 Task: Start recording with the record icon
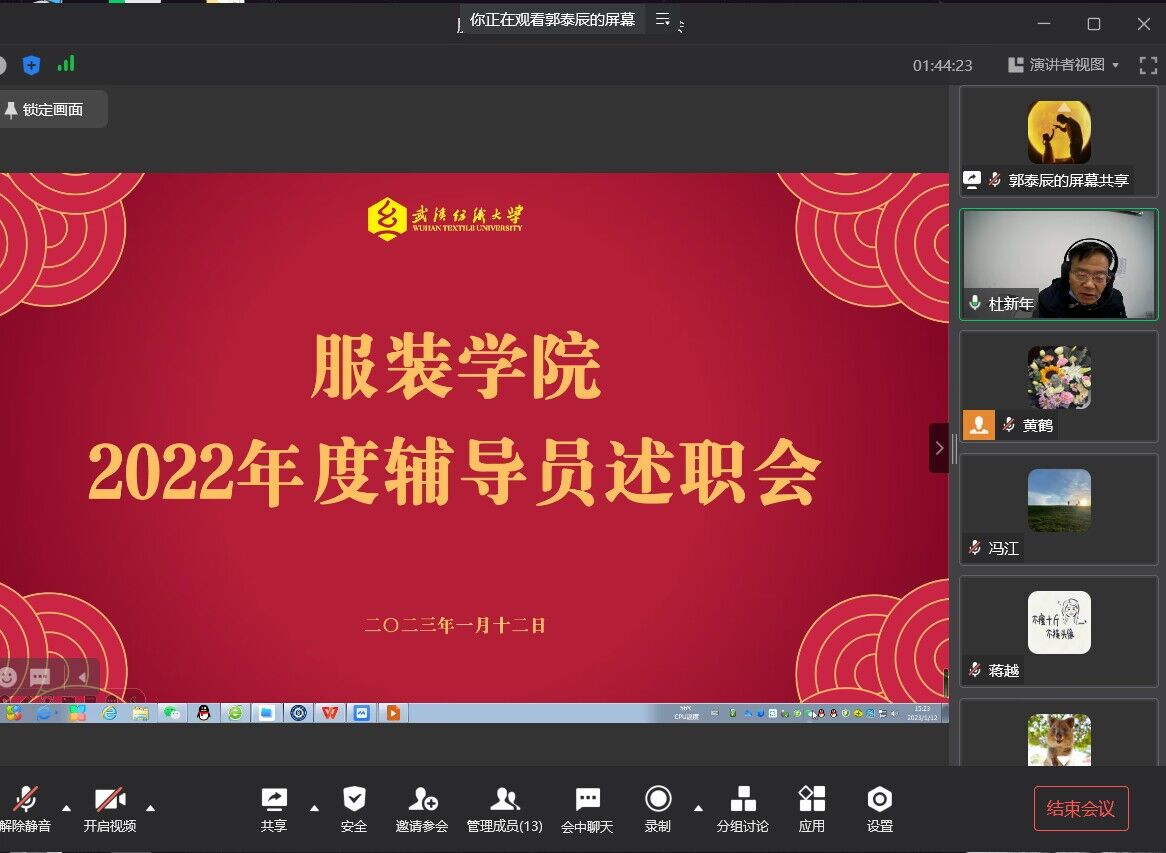657,799
